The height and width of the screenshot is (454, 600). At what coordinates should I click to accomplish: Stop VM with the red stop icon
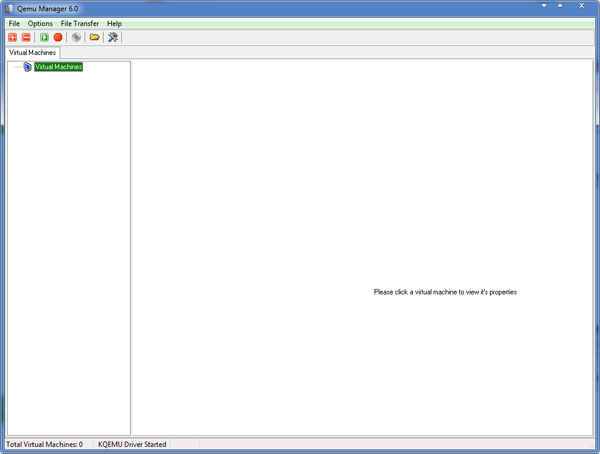pyautogui.click(x=58, y=37)
